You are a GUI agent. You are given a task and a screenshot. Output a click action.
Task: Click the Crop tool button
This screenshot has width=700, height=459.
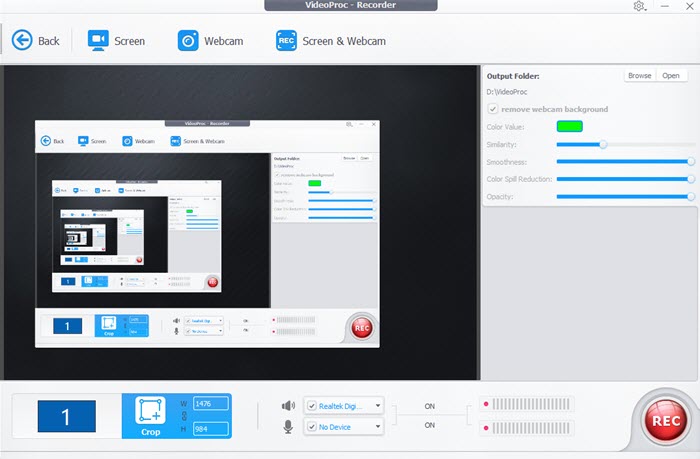150,416
